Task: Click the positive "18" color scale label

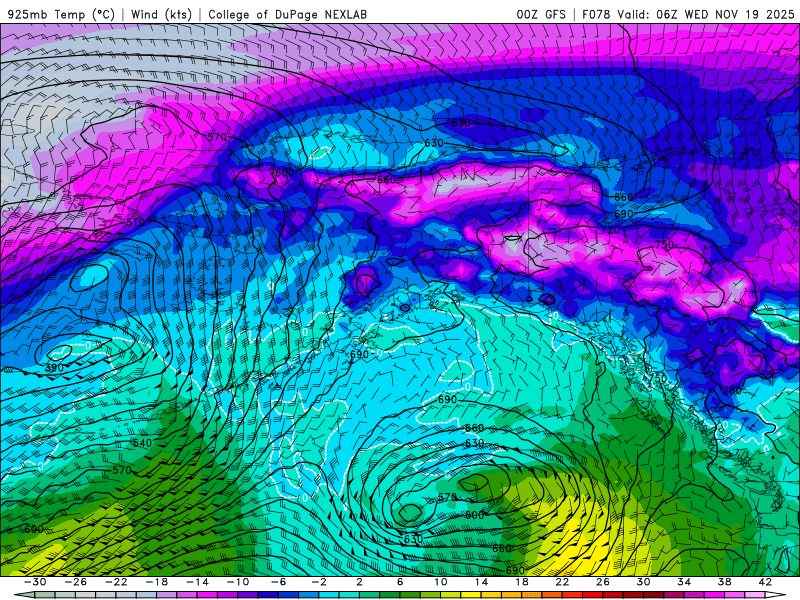Action: (522, 582)
